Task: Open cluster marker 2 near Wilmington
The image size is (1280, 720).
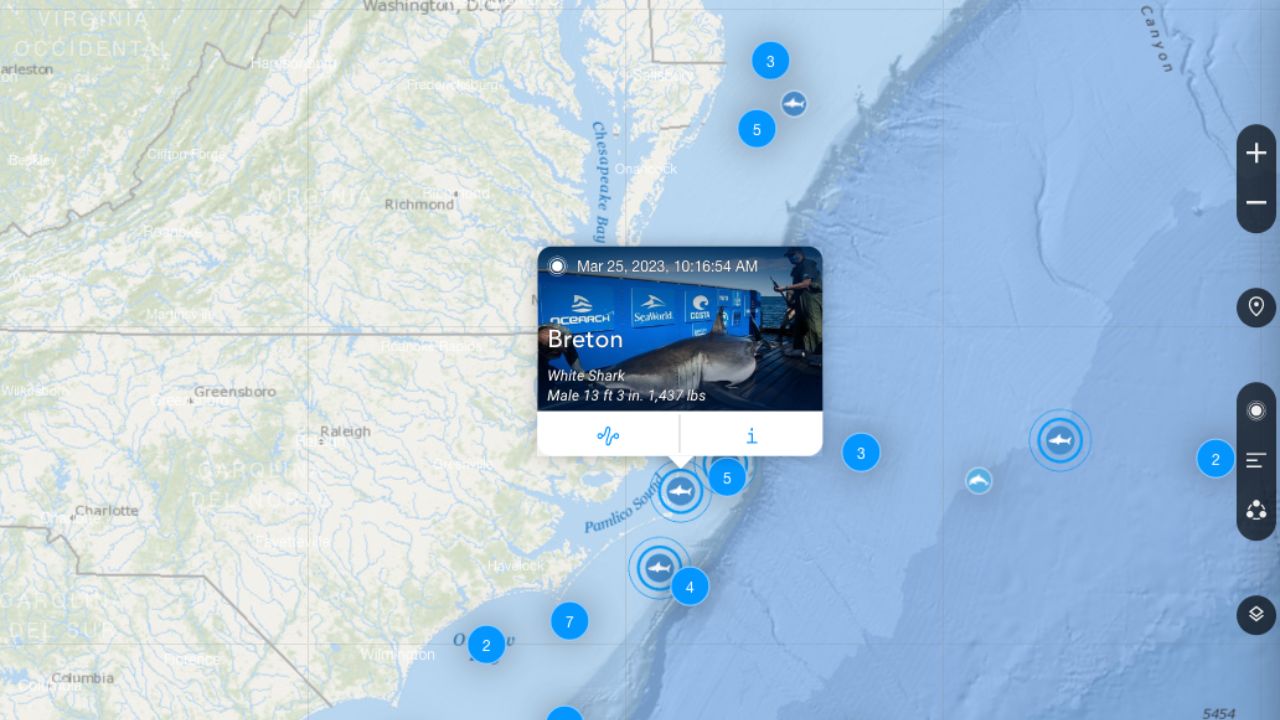Action: 486,645
